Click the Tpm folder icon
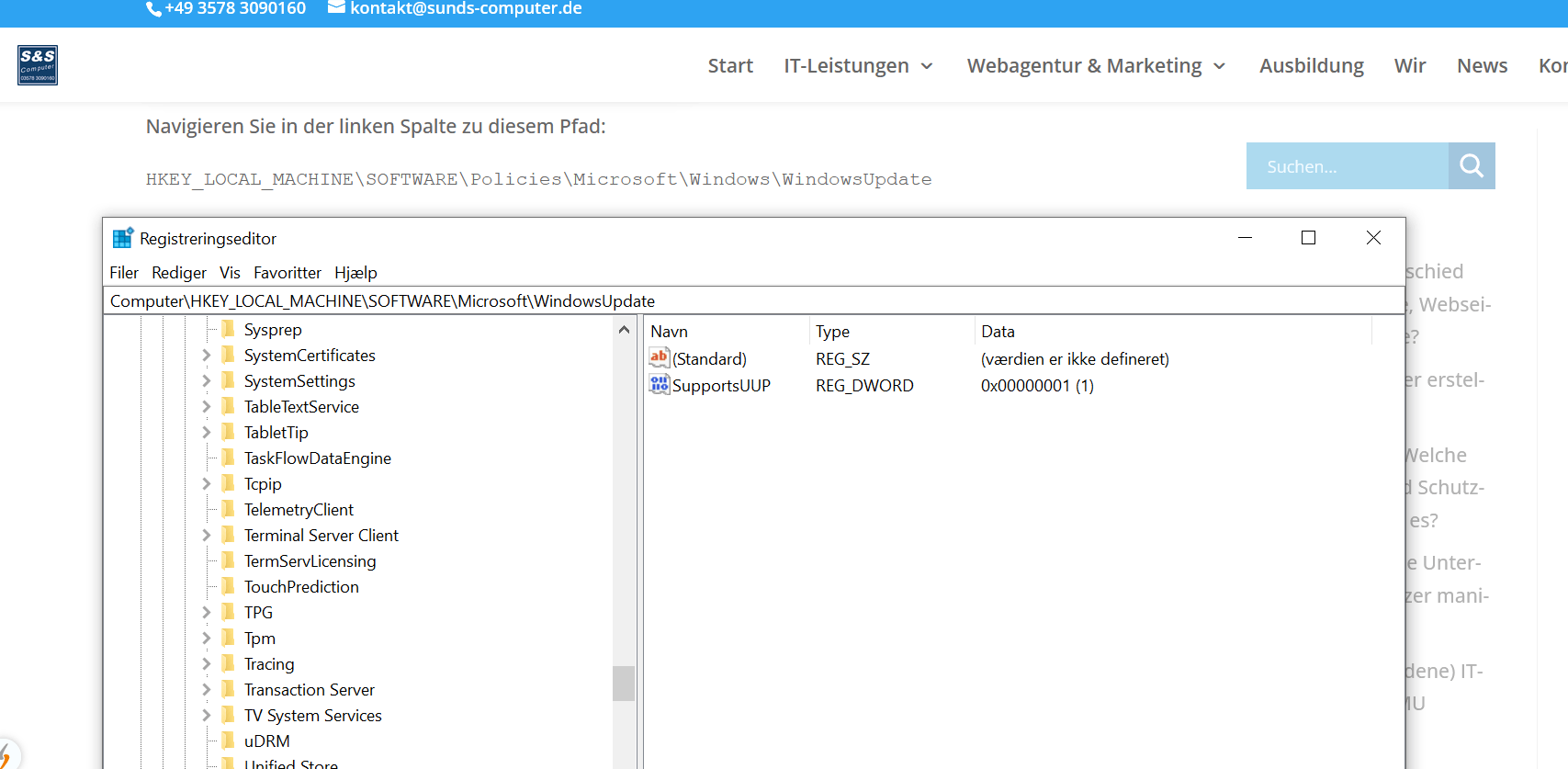The height and width of the screenshot is (769, 1568). point(229,638)
